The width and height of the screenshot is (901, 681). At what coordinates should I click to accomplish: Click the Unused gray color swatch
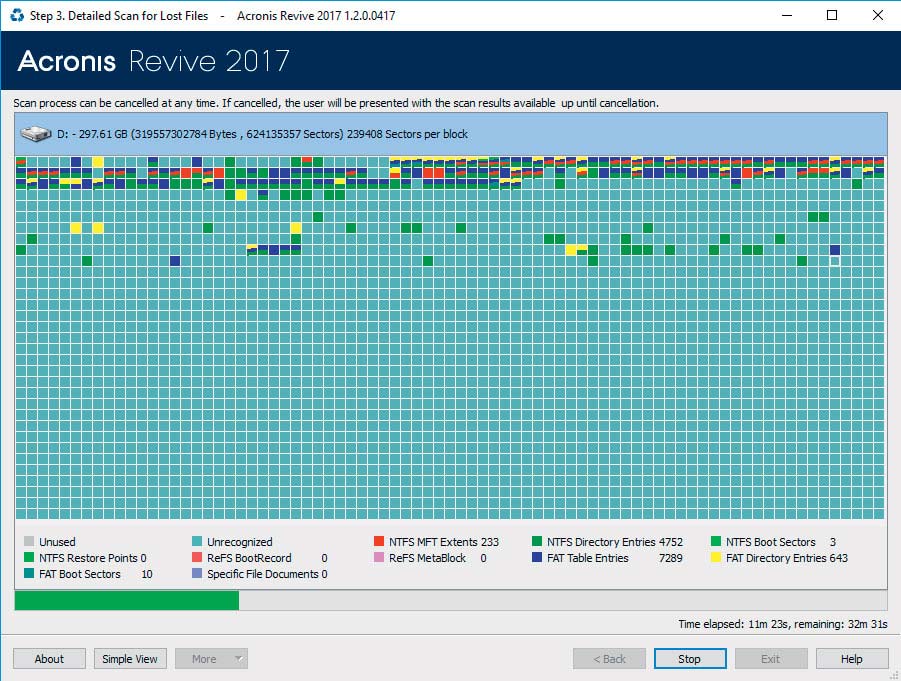tap(29, 541)
